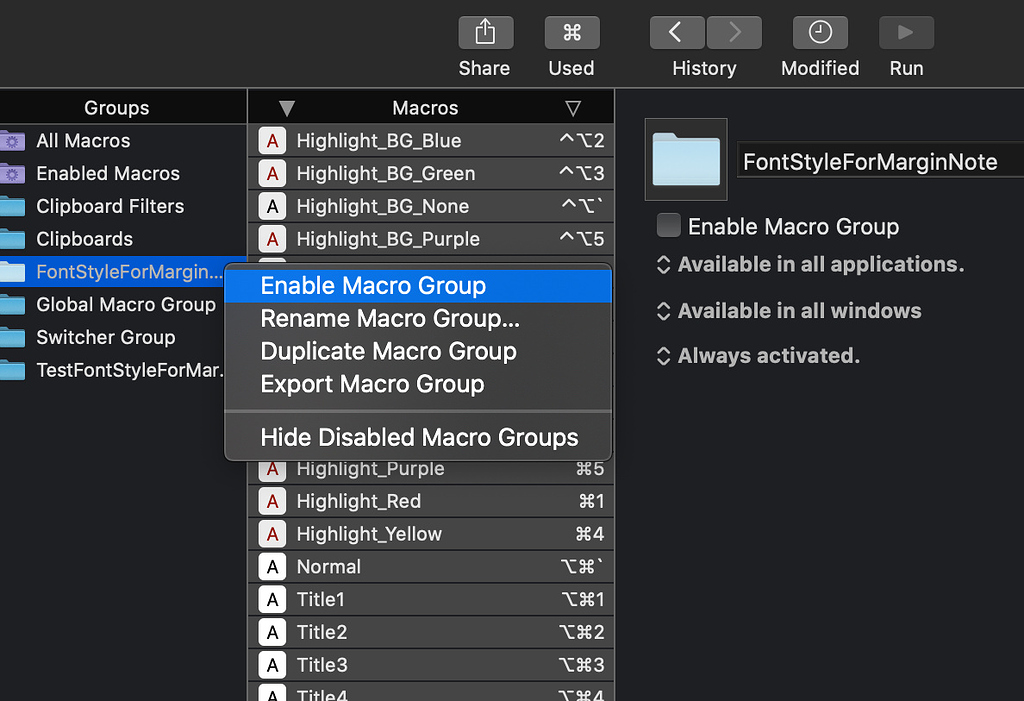
Task: Click the folder thumbnail above Enable Macro Group
Action: 685,159
